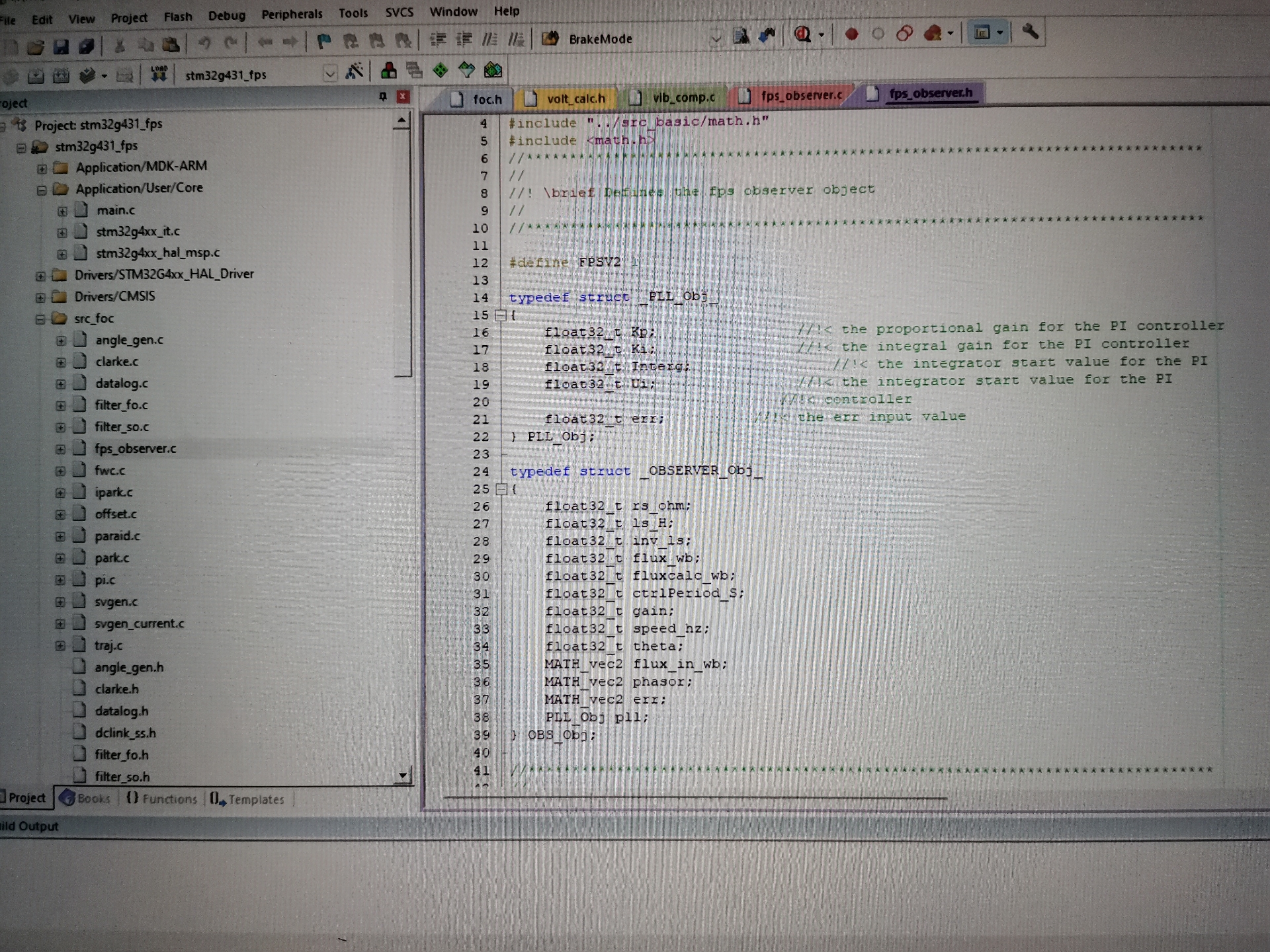Open the Functions panel tab

[162, 799]
